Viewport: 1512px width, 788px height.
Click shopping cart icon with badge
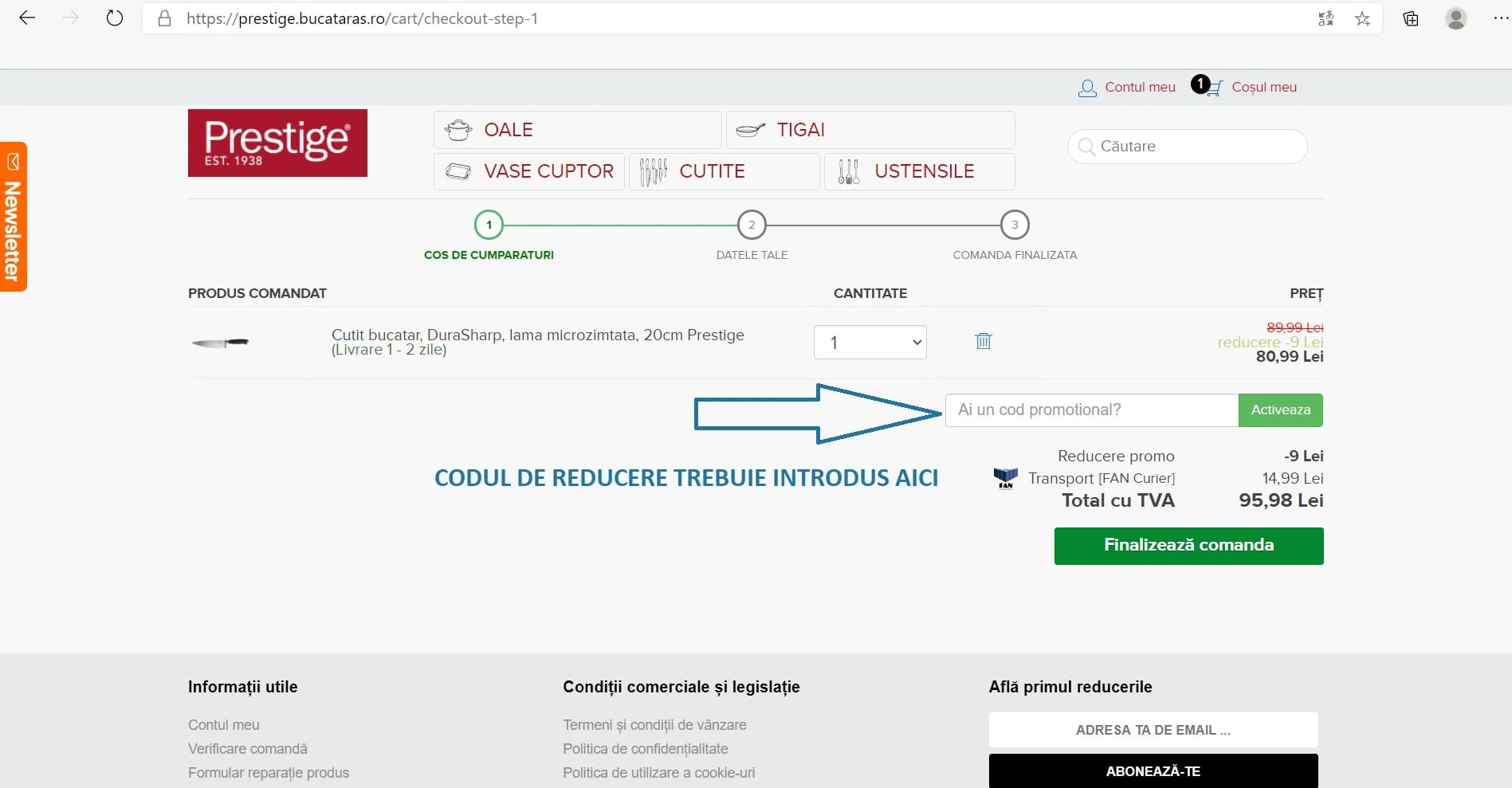[1207, 86]
